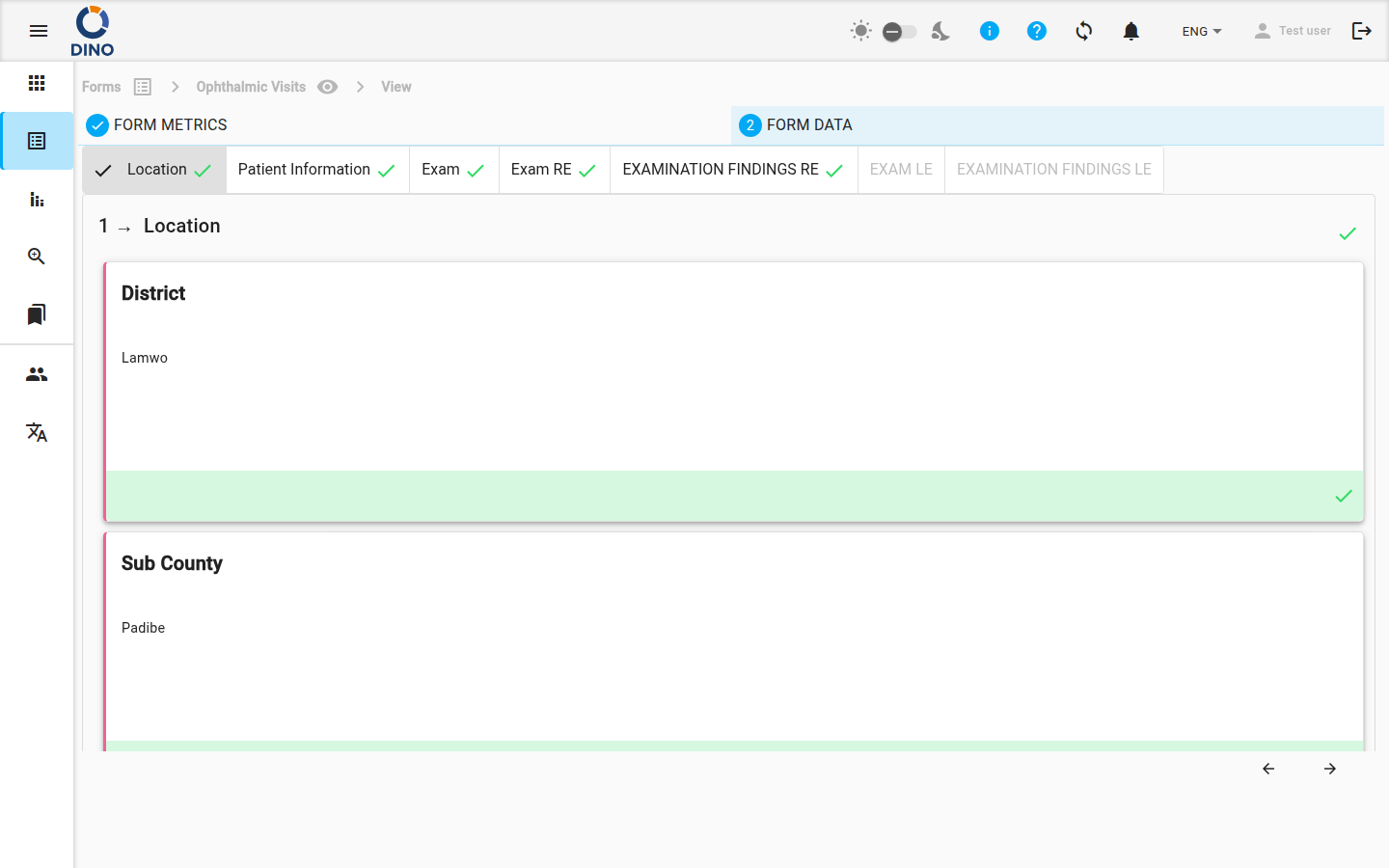The width and height of the screenshot is (1389, 868).
Task: Go to Ophthalmic Visits breadcrumb
Action: coord(251,87)
